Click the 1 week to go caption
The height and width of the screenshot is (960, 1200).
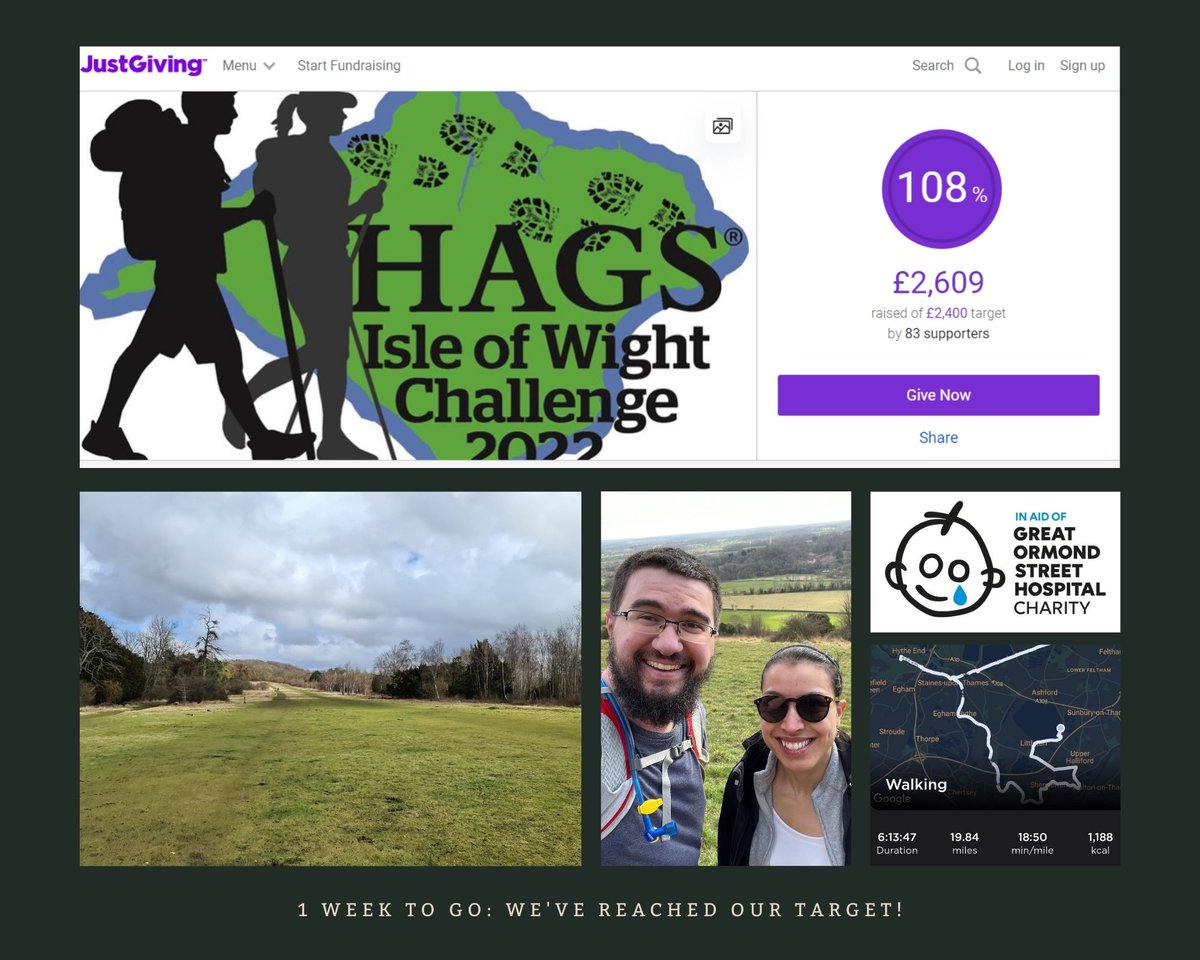pyautogui.click(x=601, y=910)
